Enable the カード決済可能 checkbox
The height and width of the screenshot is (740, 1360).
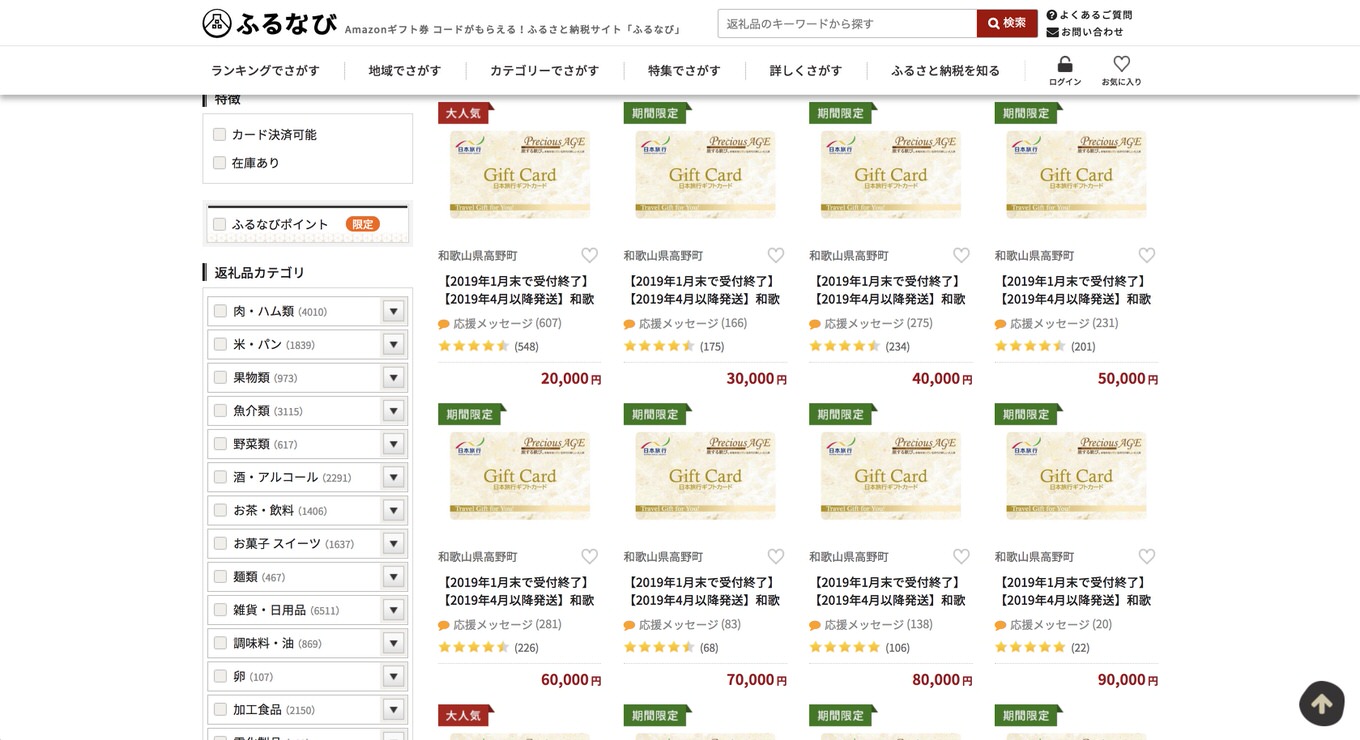pyautogui.click(x=219, y=134)
